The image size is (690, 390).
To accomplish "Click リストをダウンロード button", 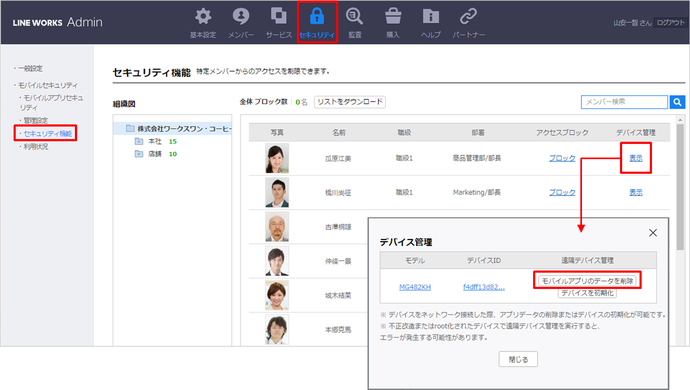I will pyautogui.click(x=350, y=102).
